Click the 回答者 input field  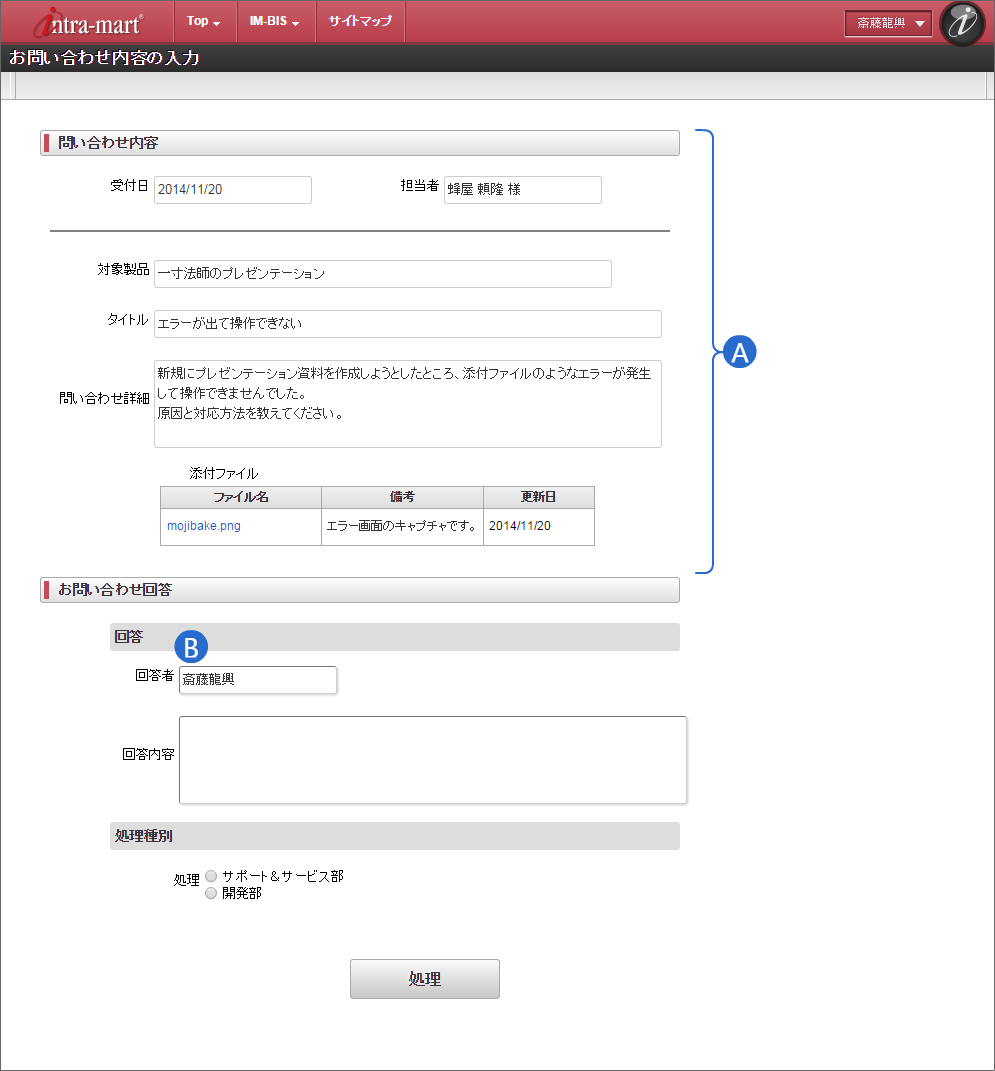(257, 680)
